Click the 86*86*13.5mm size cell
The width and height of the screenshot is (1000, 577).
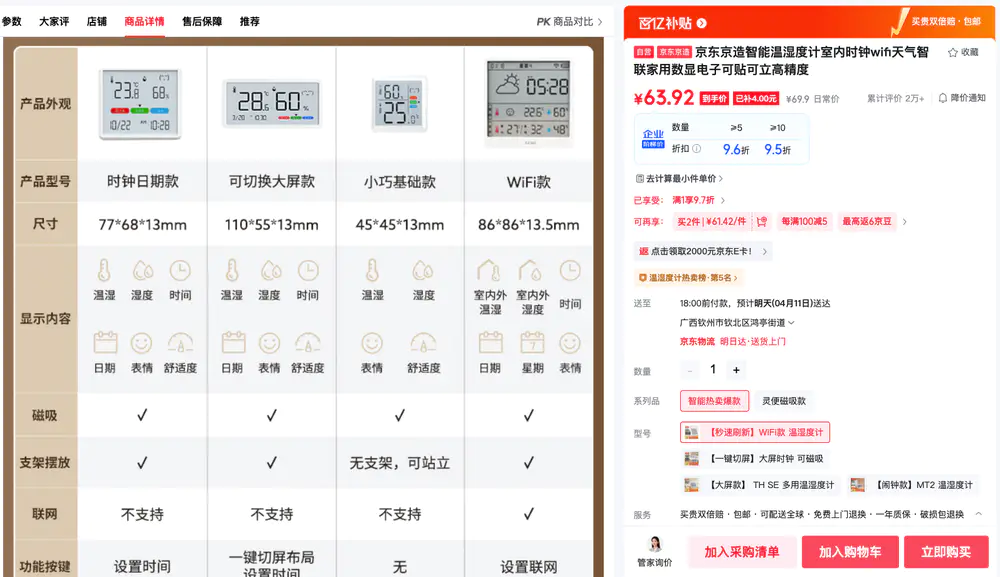pos(529,224)
